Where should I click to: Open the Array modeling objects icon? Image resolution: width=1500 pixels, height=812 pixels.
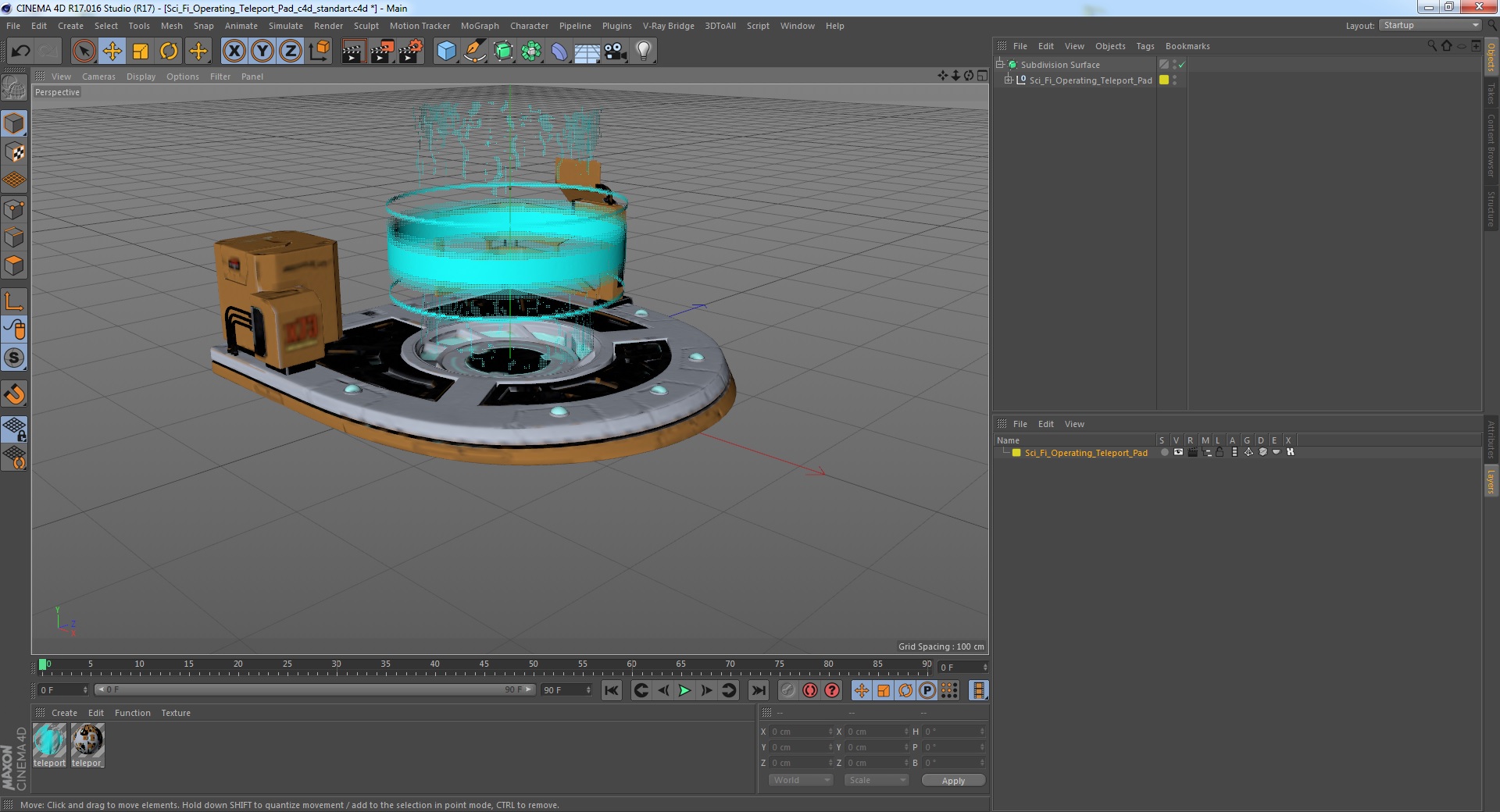click(531, 52)
